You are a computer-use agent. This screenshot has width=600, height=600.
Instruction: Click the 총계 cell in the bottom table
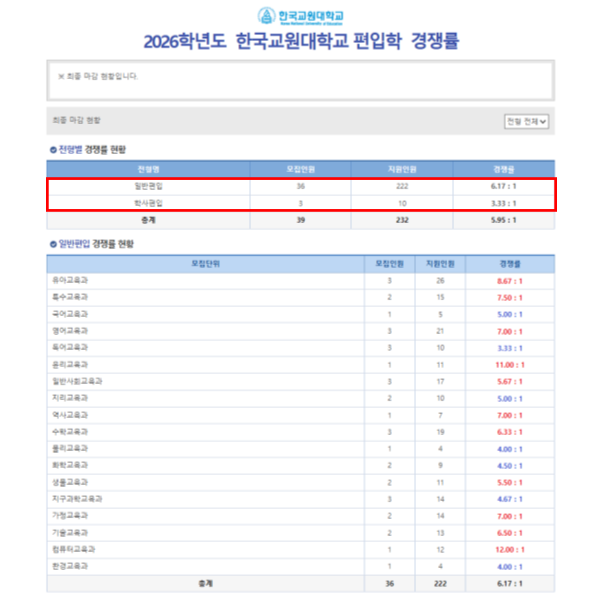click(x=205, y=584)
